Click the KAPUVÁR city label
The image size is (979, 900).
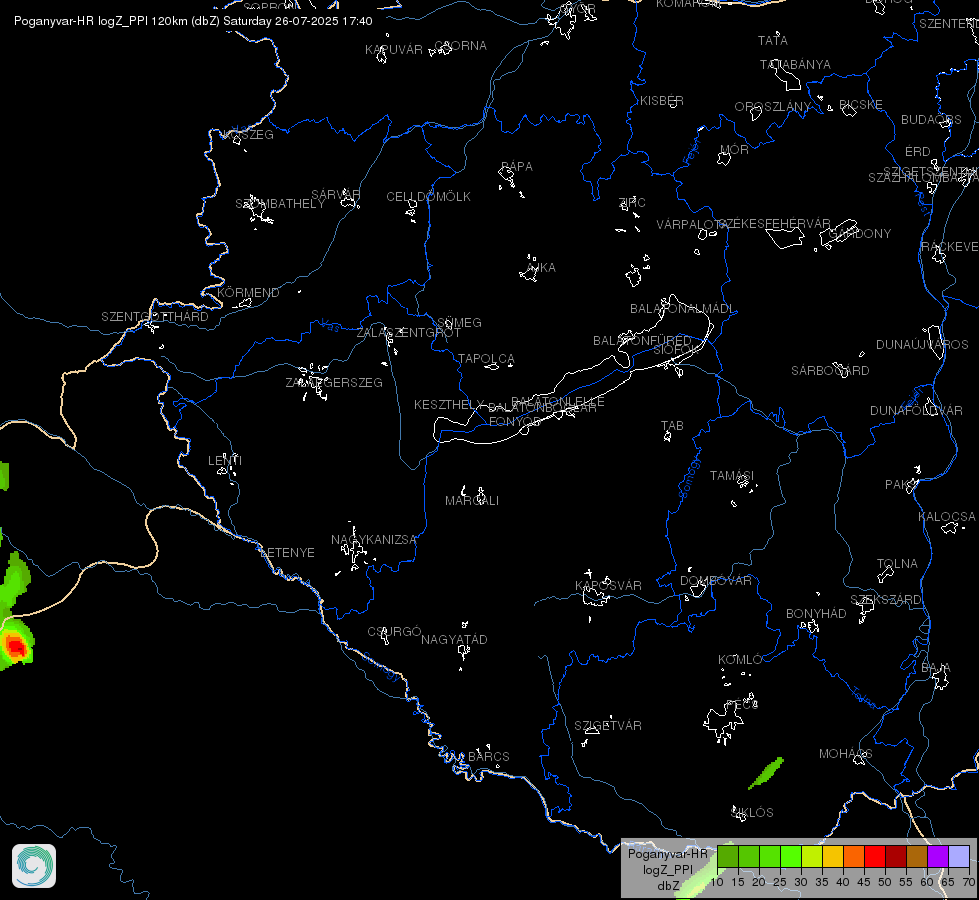pyautogui.click(x=394, y=50)
